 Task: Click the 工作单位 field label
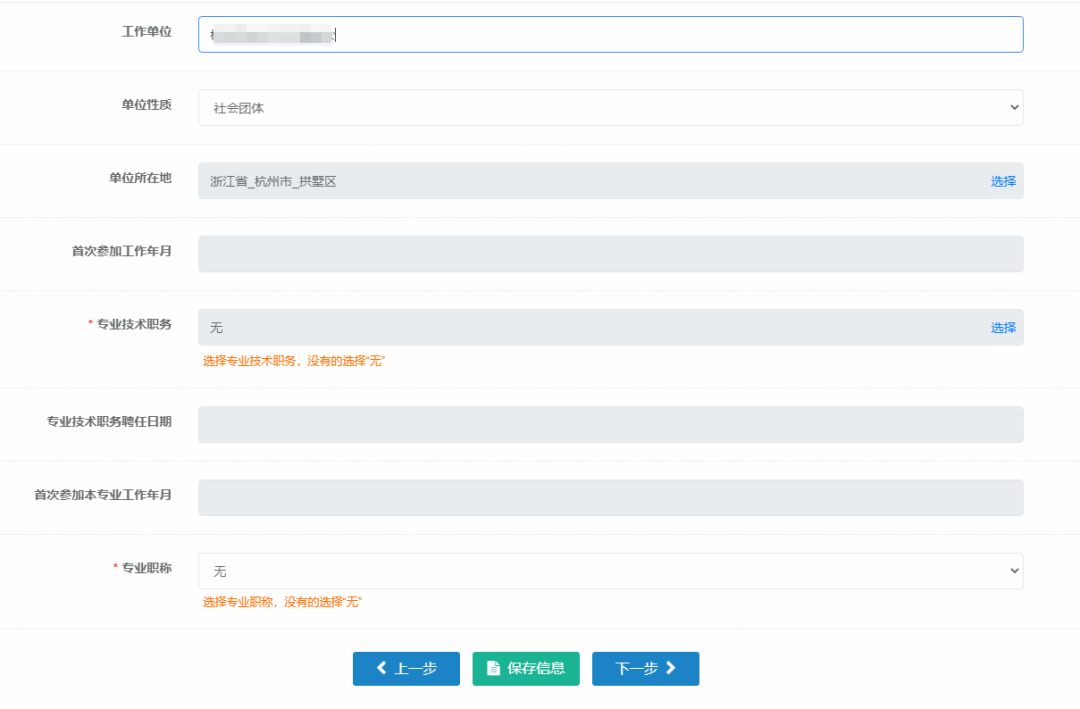[146, 32]
